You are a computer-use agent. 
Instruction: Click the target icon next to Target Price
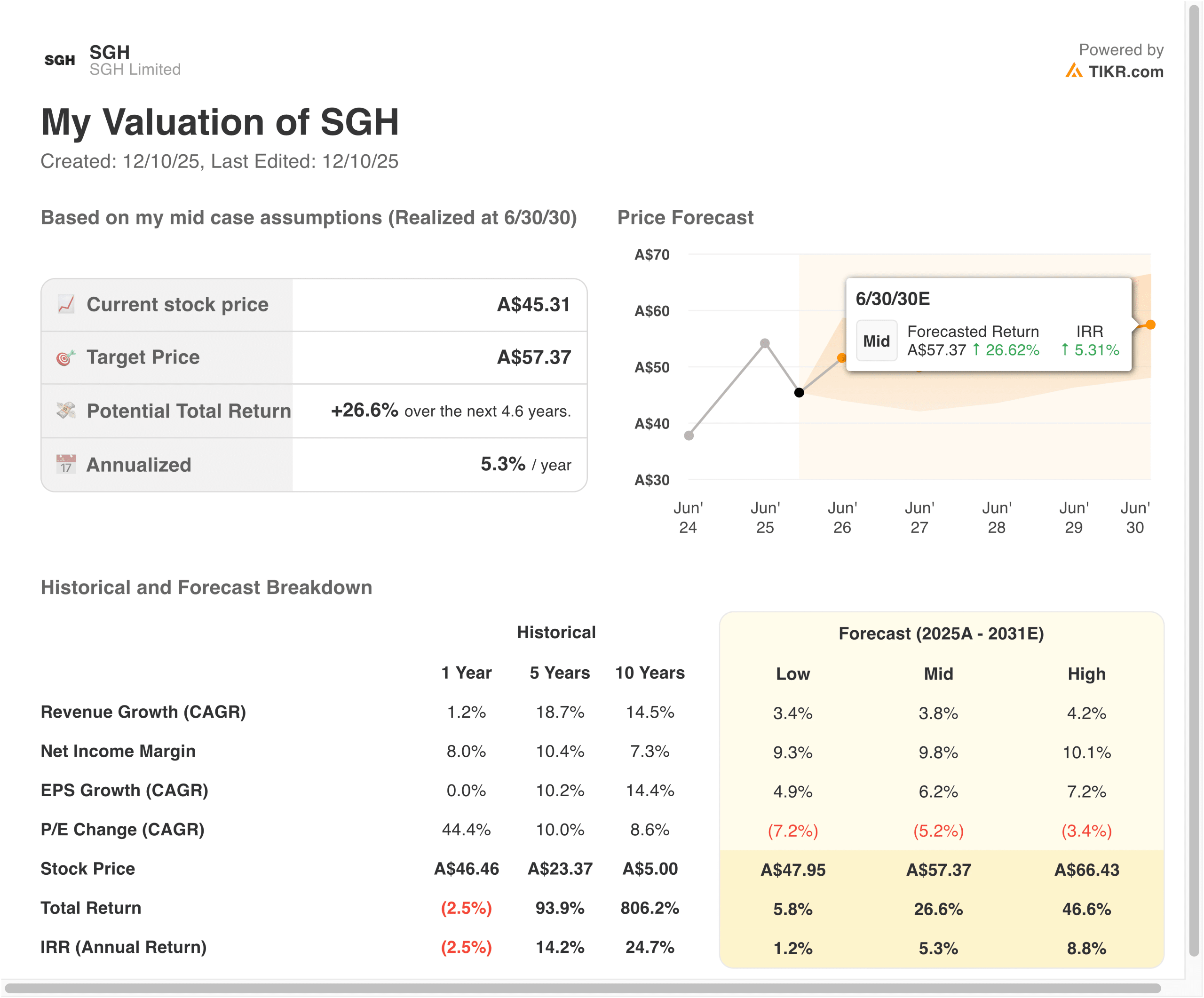65,356
